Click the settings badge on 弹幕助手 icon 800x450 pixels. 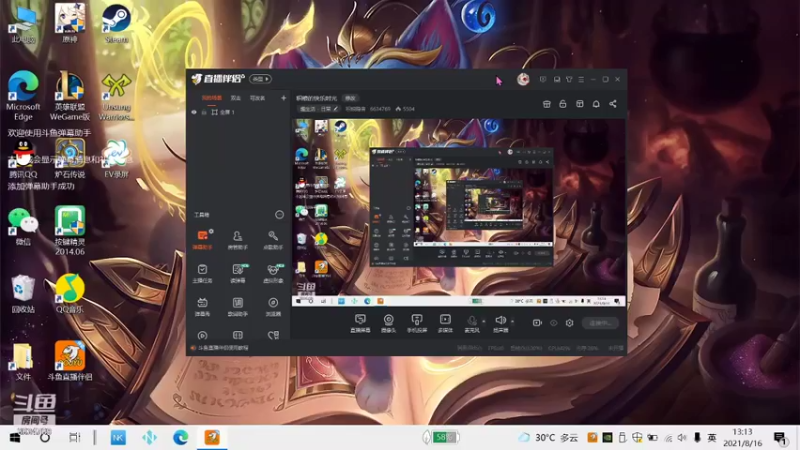(211, 231)
